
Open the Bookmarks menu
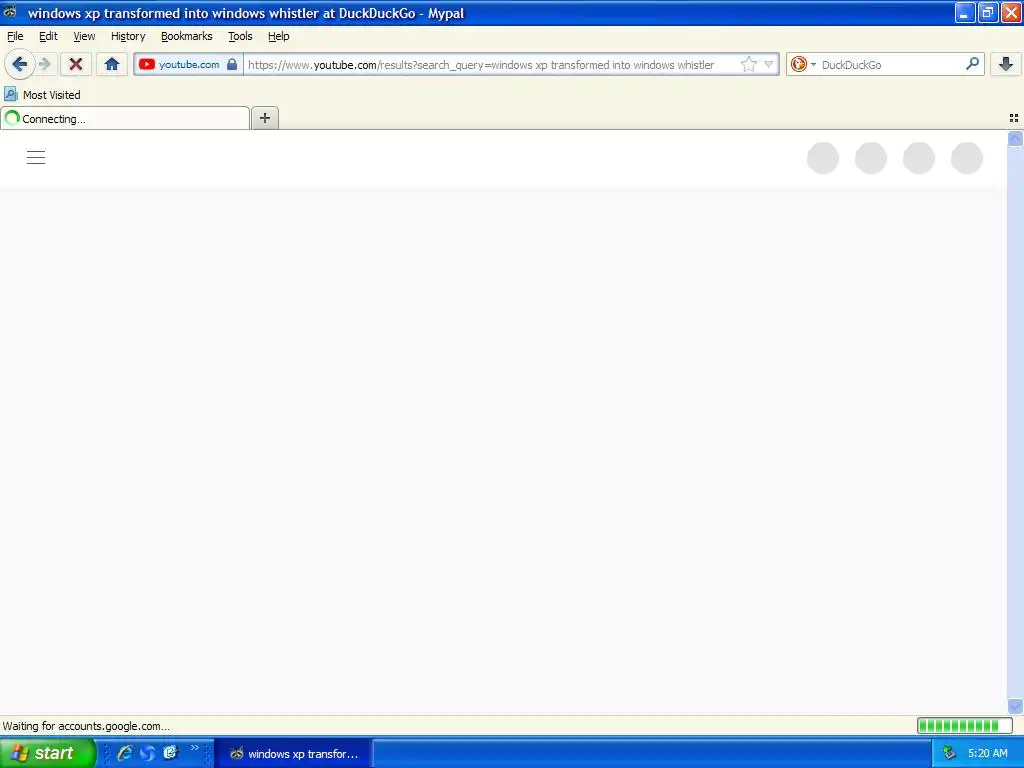click(x=187, y=36)
